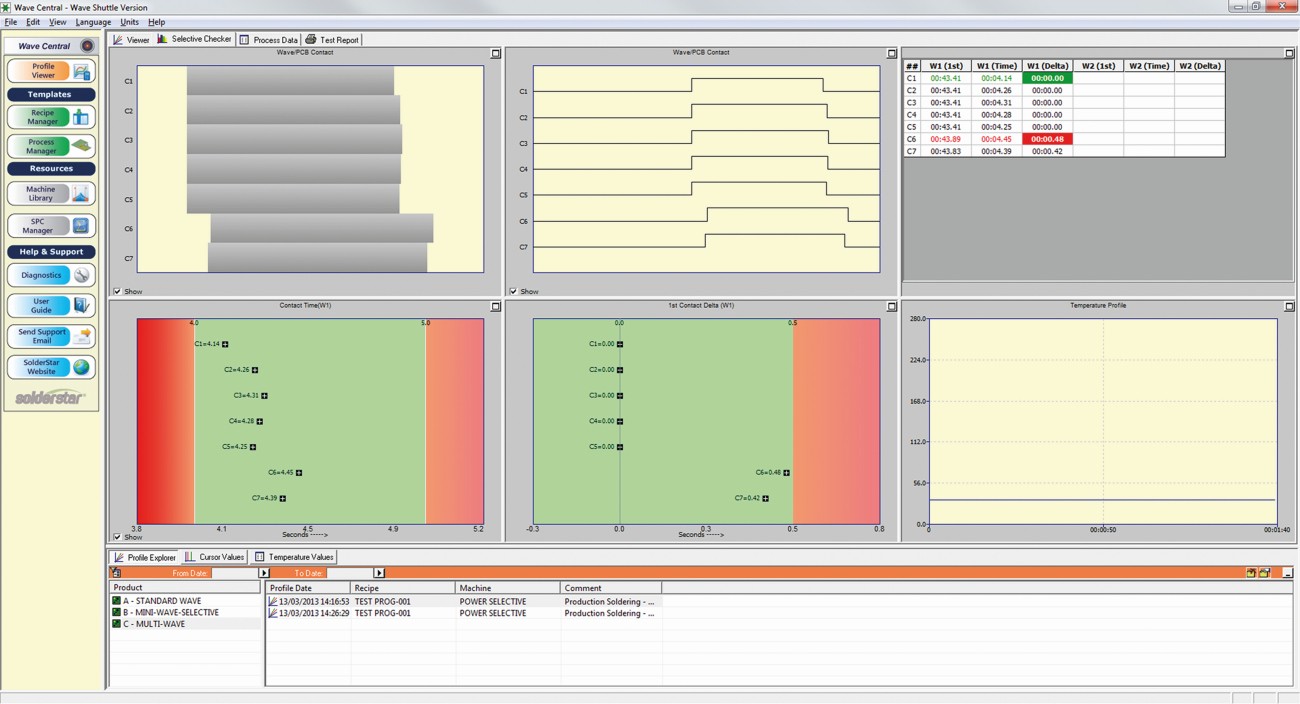Click the icon left of From Date

pyautogui.click(x=116, y=573)
